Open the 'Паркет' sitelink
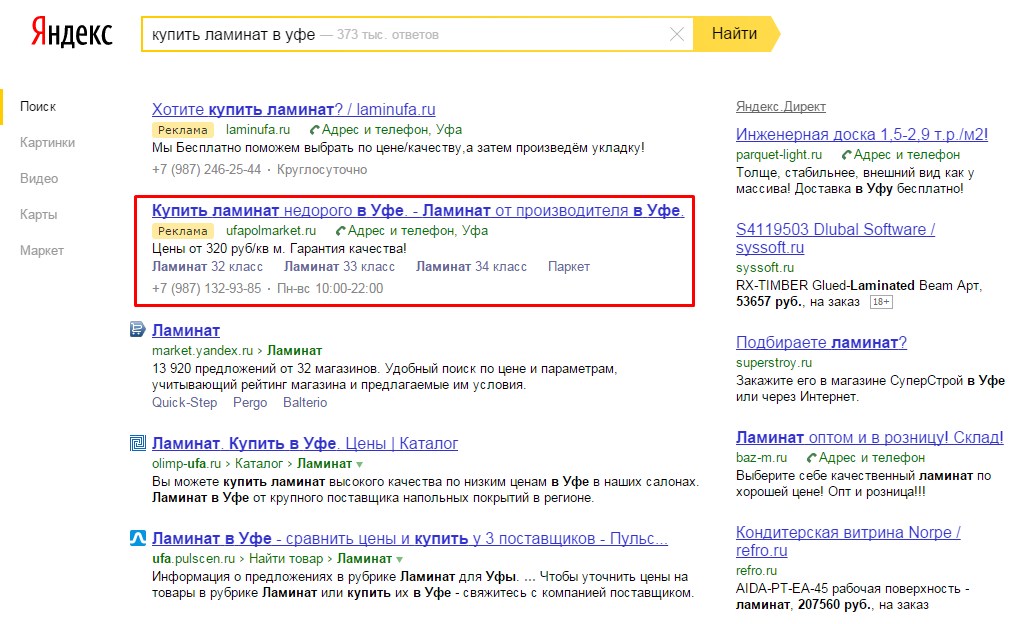Viewport: 1025px width, 624px height. coord(569,267)
